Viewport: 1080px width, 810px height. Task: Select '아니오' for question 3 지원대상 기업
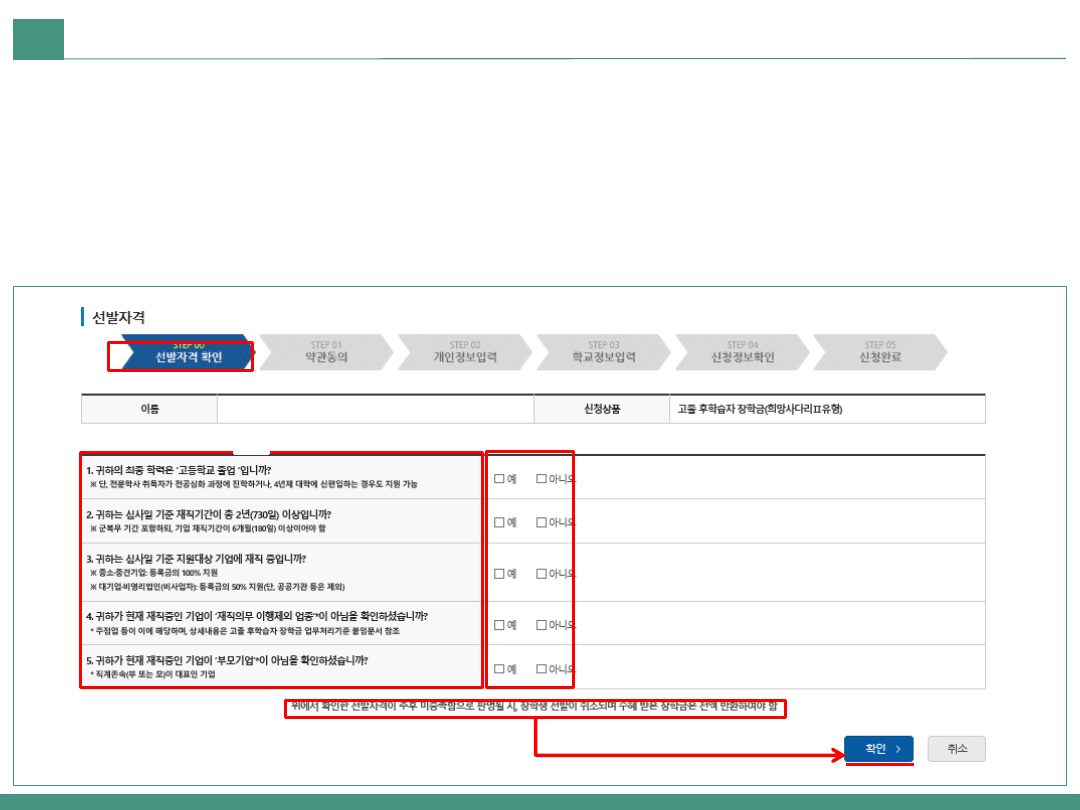click(x=541, y=573)
